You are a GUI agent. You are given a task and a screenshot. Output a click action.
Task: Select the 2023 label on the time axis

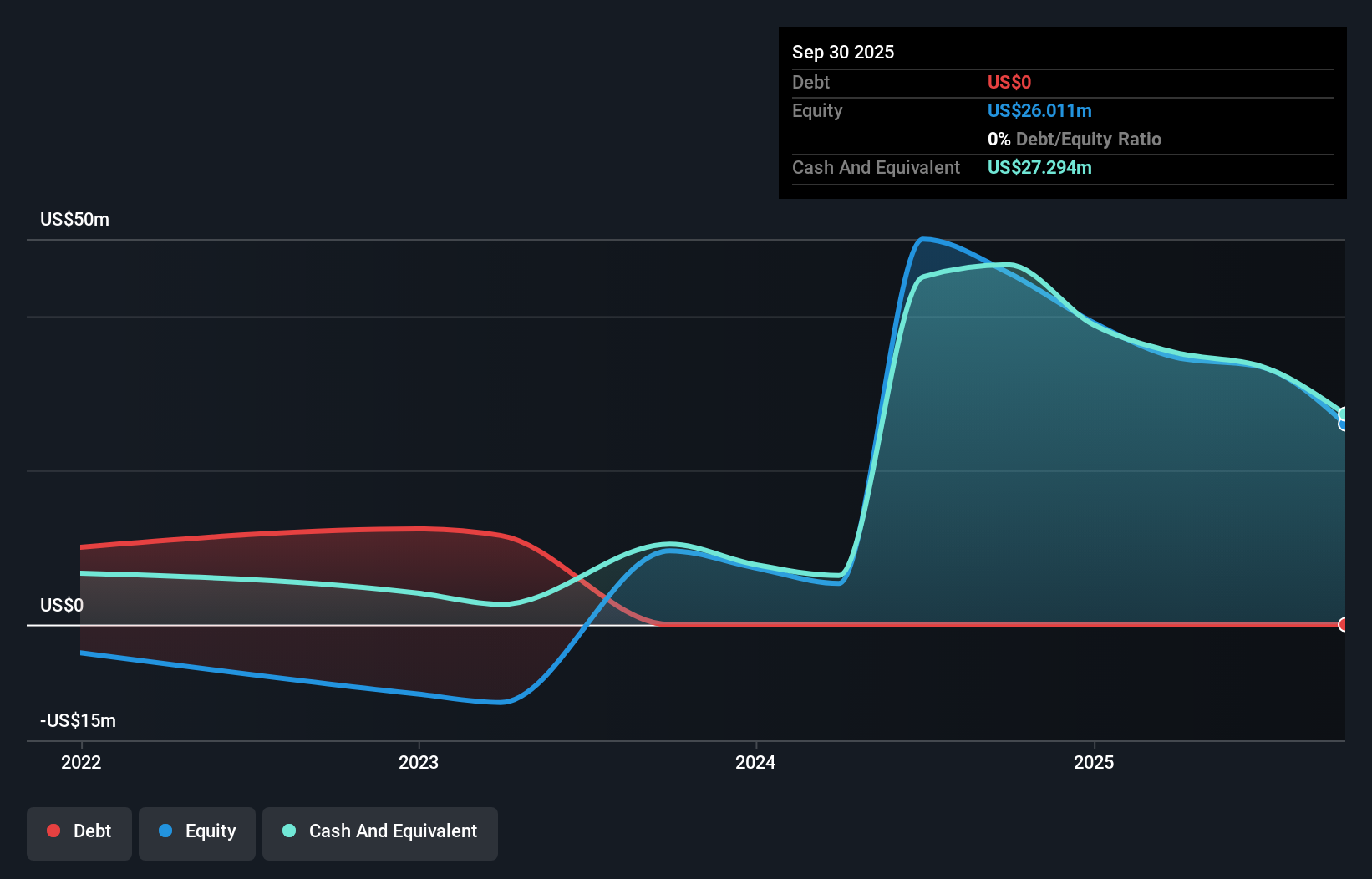pos(419,762)
